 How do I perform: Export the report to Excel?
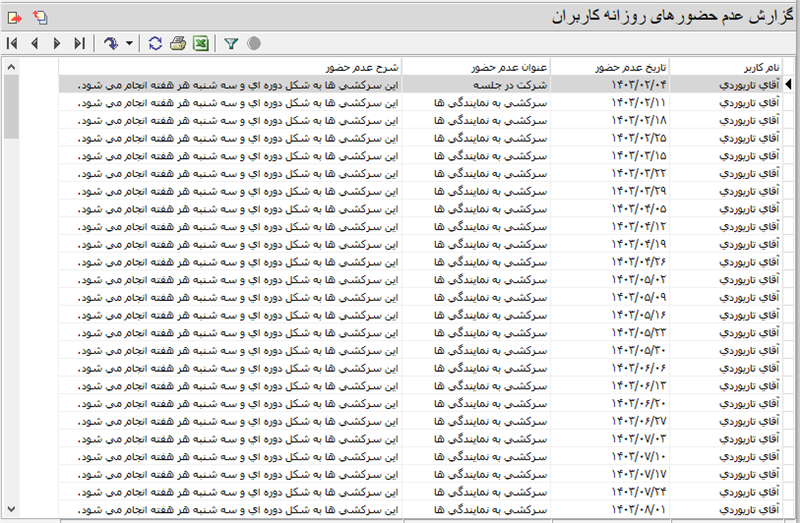coord(200,44)
